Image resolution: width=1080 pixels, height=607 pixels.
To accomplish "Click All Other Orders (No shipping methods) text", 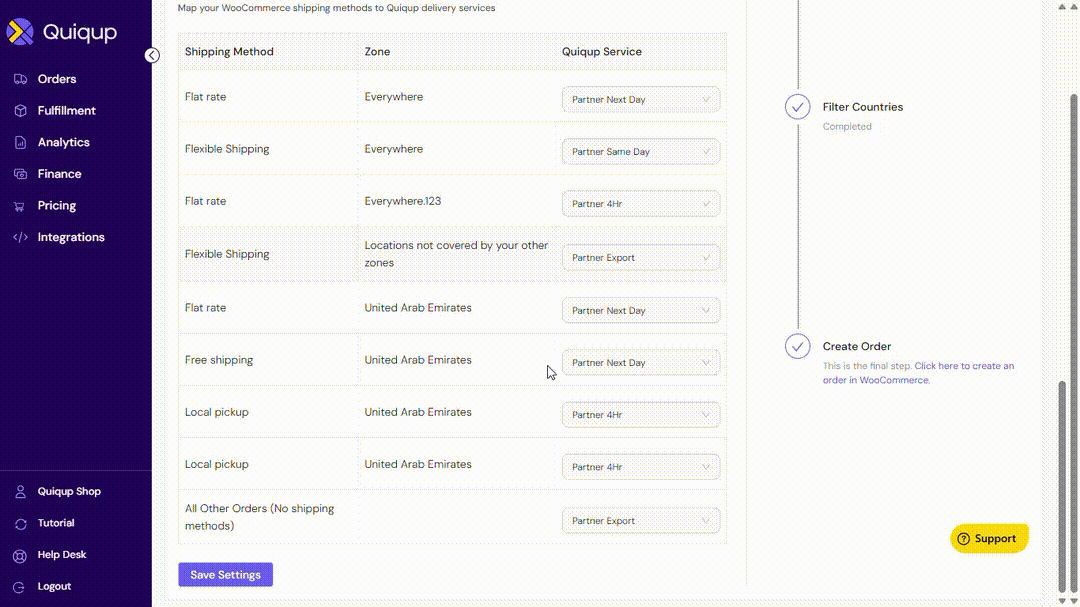I will click(259, 517).
